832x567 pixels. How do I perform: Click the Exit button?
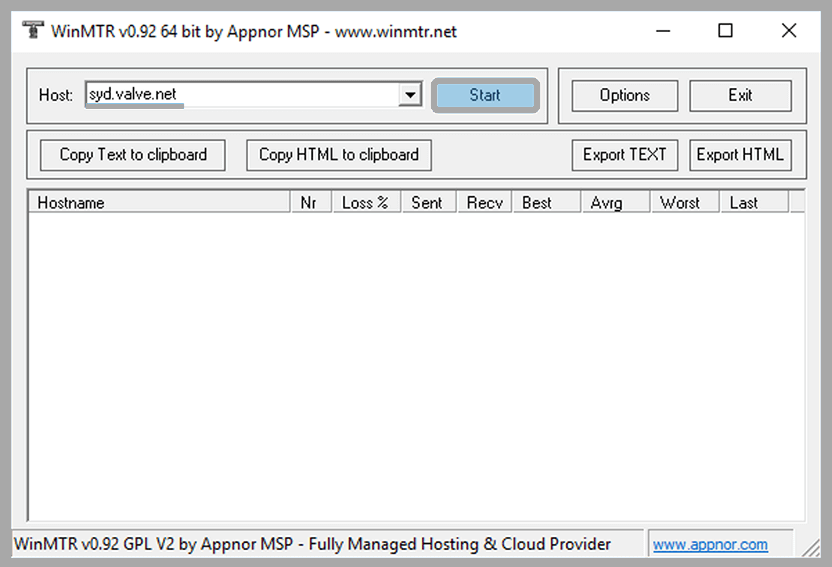tap(740, 96)
